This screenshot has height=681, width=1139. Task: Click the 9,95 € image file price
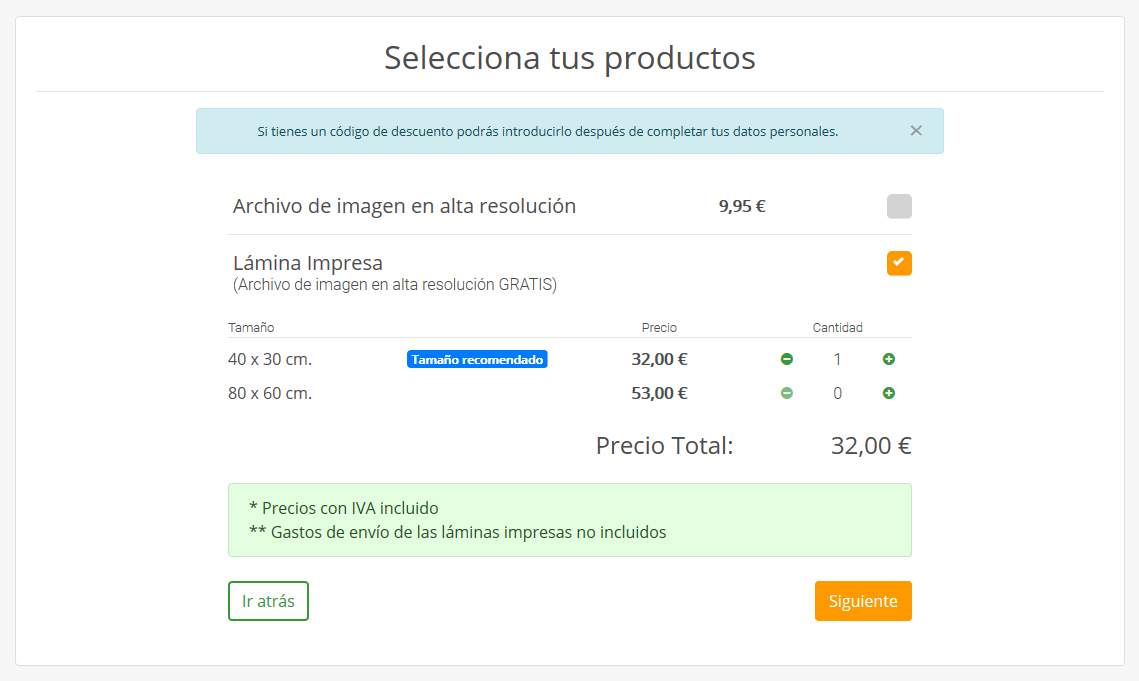coord(742,207)
